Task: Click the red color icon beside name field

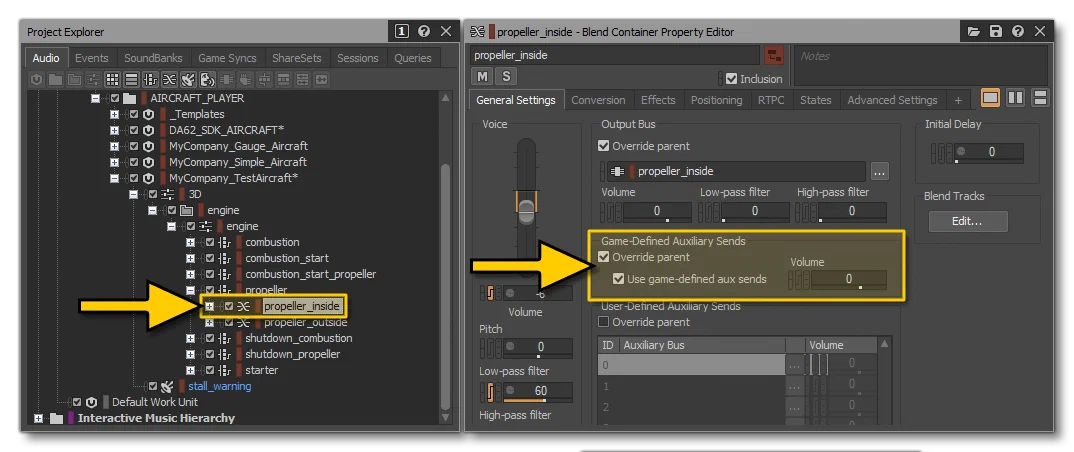Action: (x=774, y=55)
